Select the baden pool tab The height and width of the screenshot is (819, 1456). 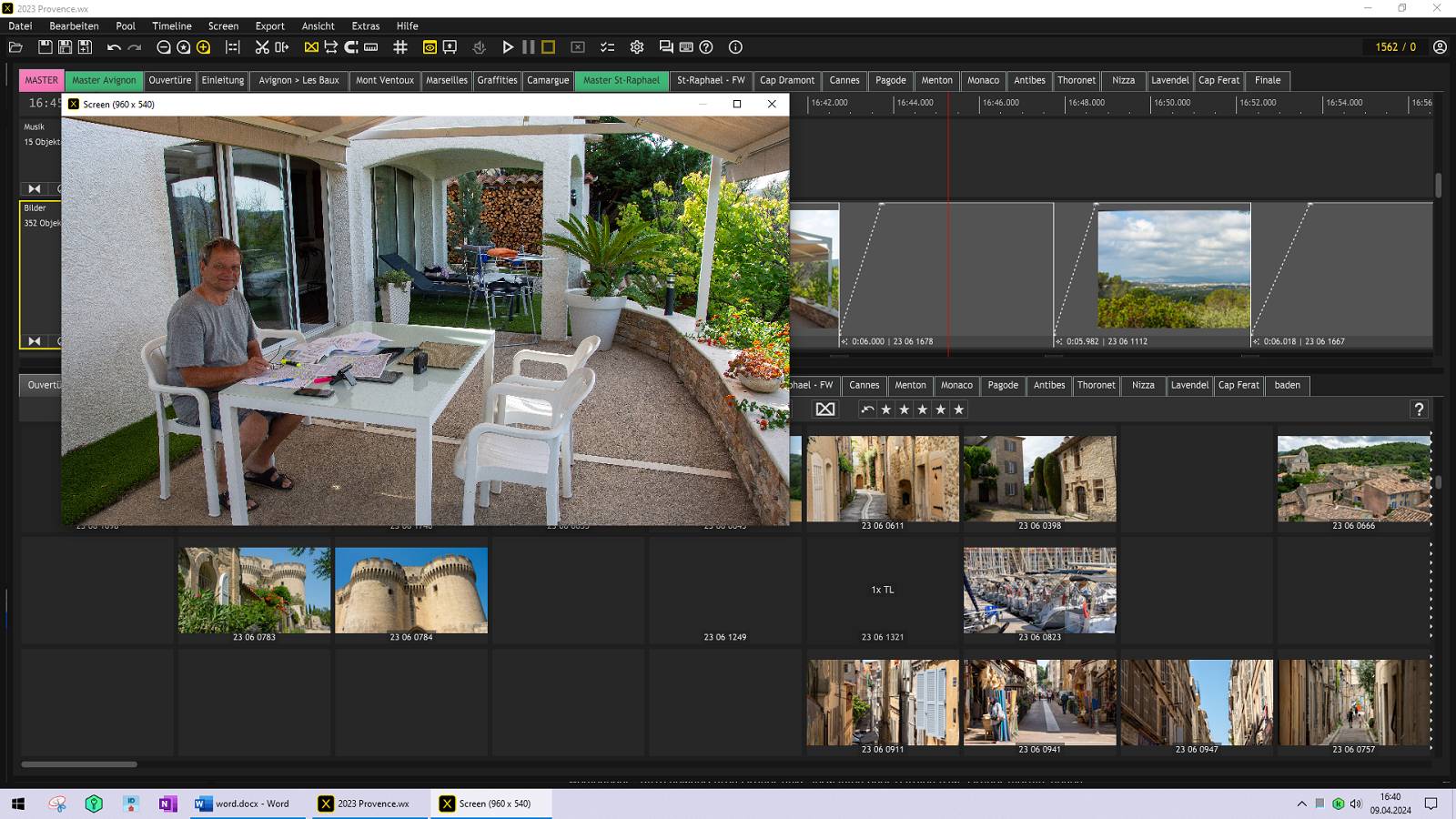[x=1287, y=385]
